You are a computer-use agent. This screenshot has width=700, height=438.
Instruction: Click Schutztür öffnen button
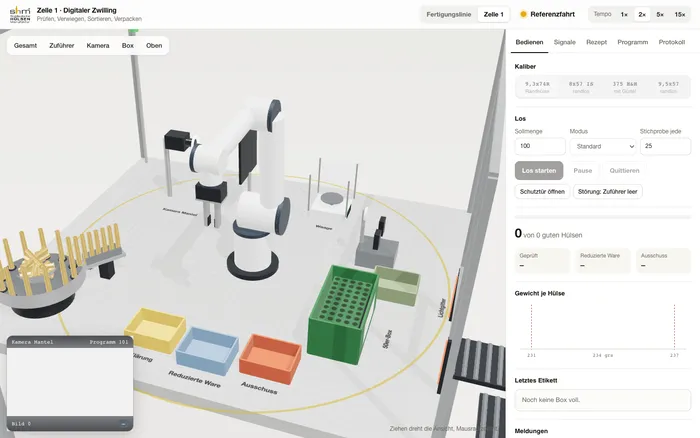pos(542,192)
